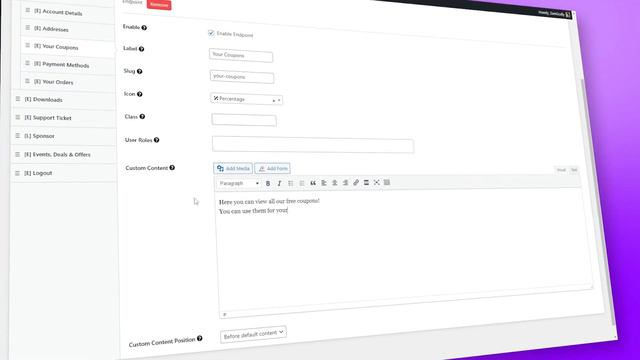640x360 pixels.
Task: Grab the drag handle for Account Details
Action: pos(28,10)
